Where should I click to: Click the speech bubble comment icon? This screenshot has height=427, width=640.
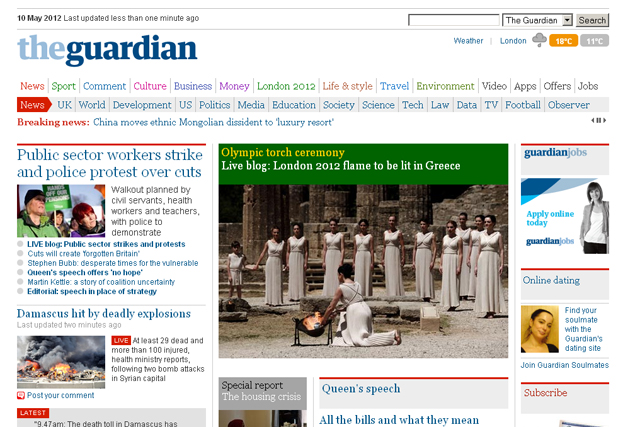(21, 395)
